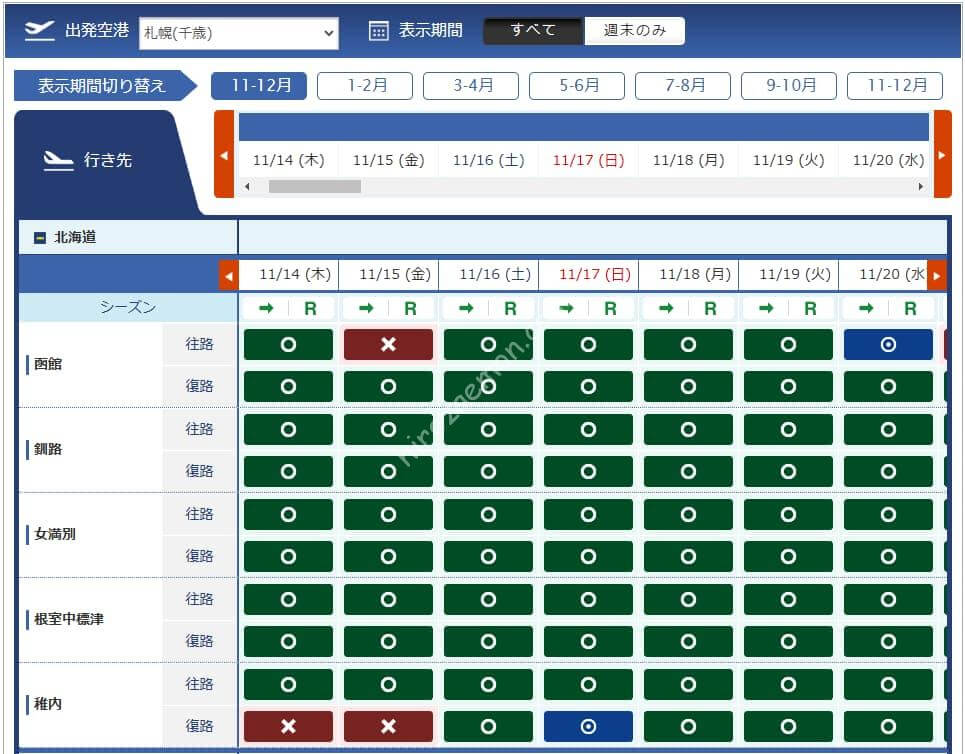The image size is (965, 754).
Task: Click the 女満別 destination label
Action: click(55, 534)
